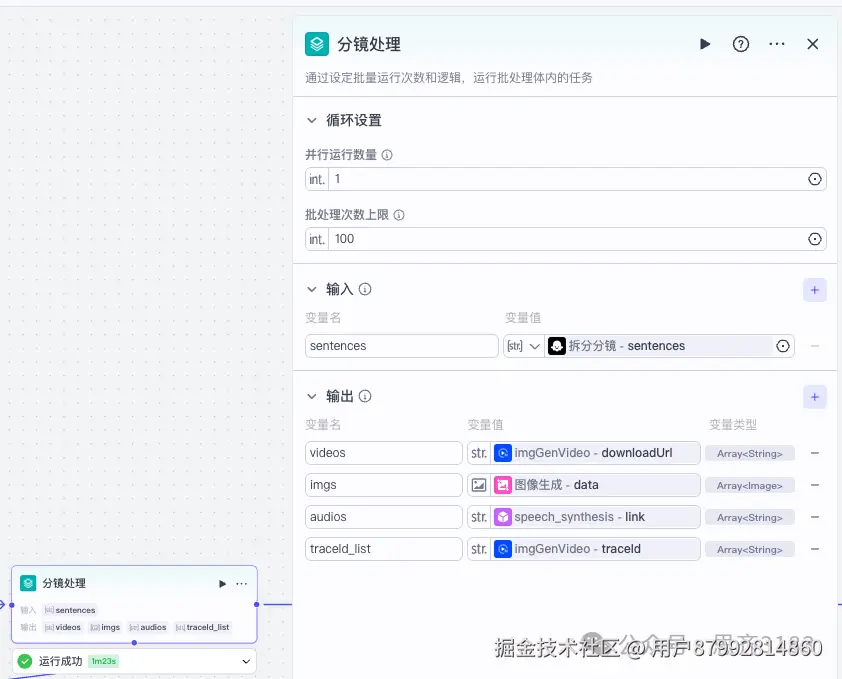Click audios output tag on canvas node
This screenshot has width=842, height=679.
pos(148,627)
